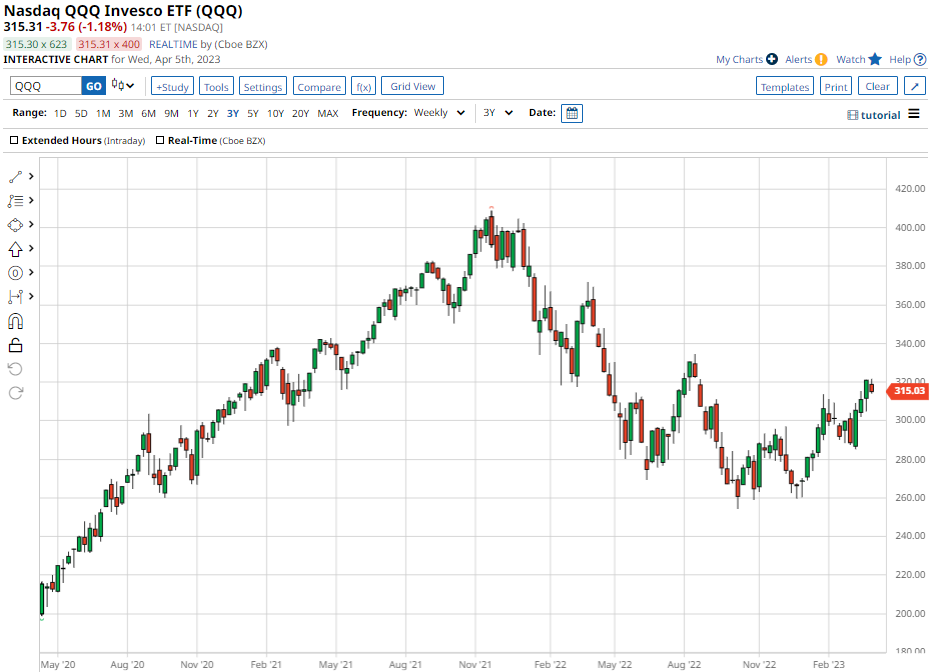938x672 pixels.
Task: Expand the marker tool options chevron
Action: [31, 272]
